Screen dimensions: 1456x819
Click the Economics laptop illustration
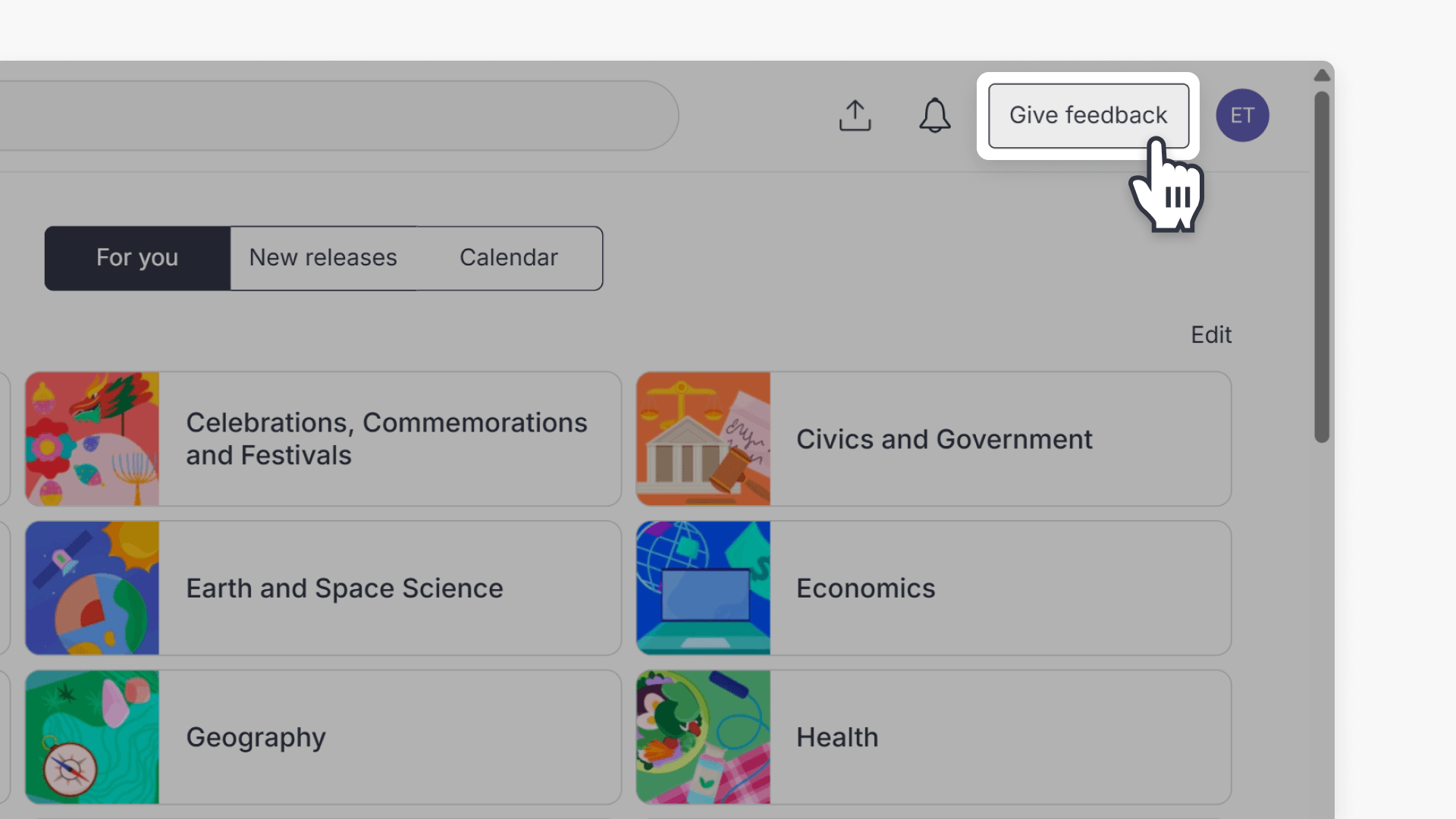pos(703,588)
